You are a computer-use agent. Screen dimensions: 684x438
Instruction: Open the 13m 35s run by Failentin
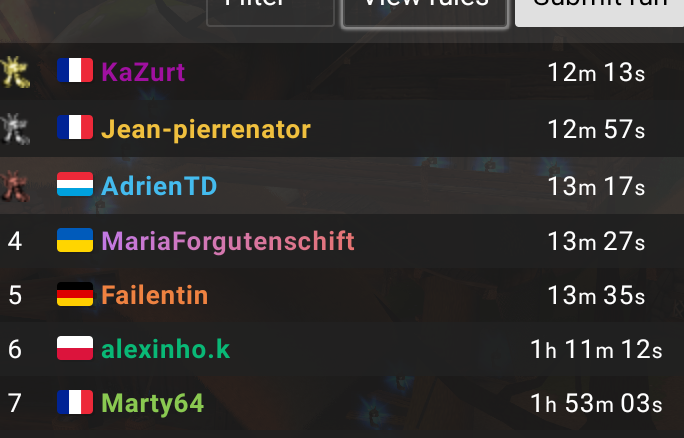(596, 295)
